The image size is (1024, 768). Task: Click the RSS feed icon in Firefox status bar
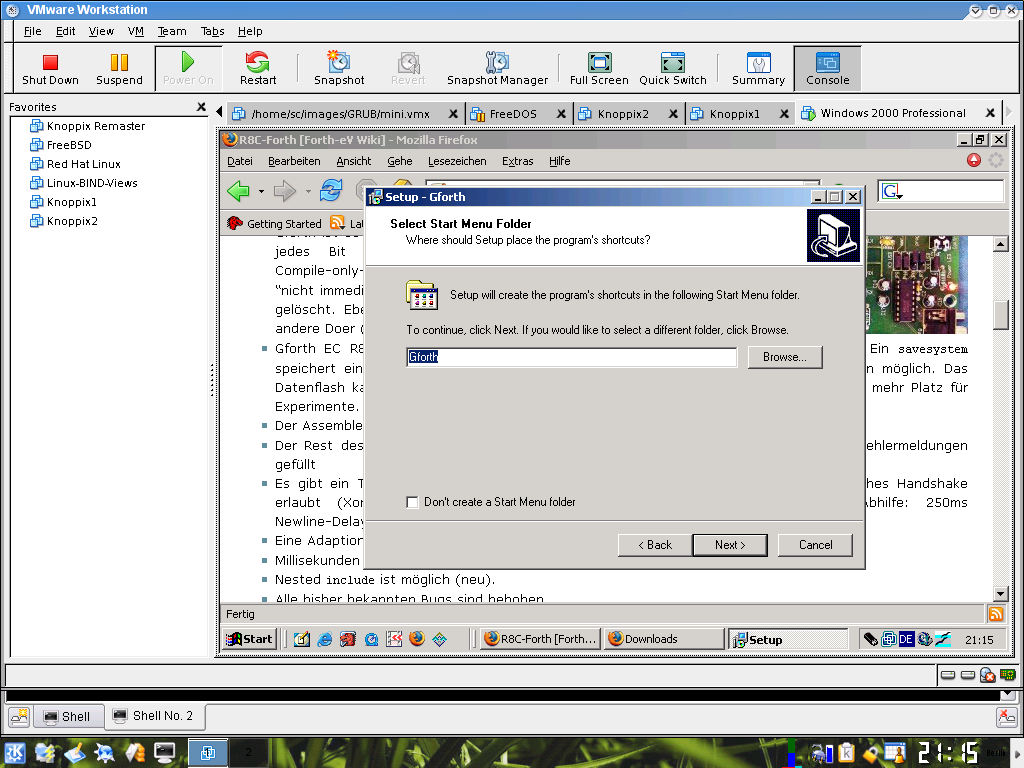[x=996, y=614]
